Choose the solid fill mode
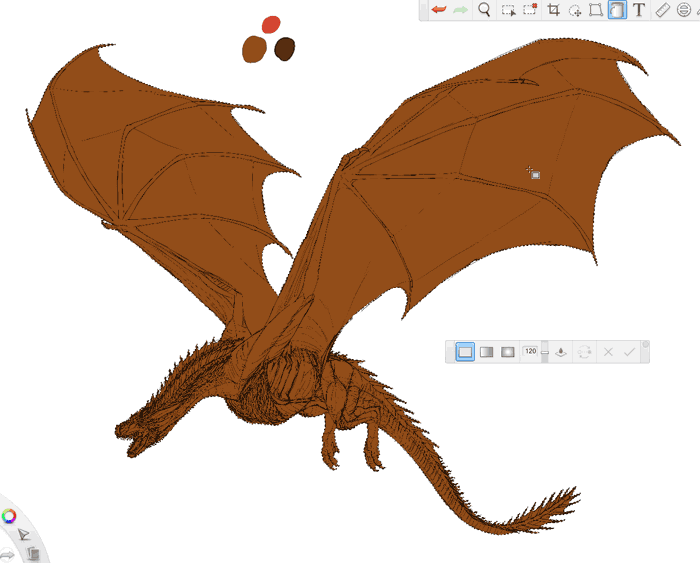The width and height of the screenshot is (700, 563). 465,352
